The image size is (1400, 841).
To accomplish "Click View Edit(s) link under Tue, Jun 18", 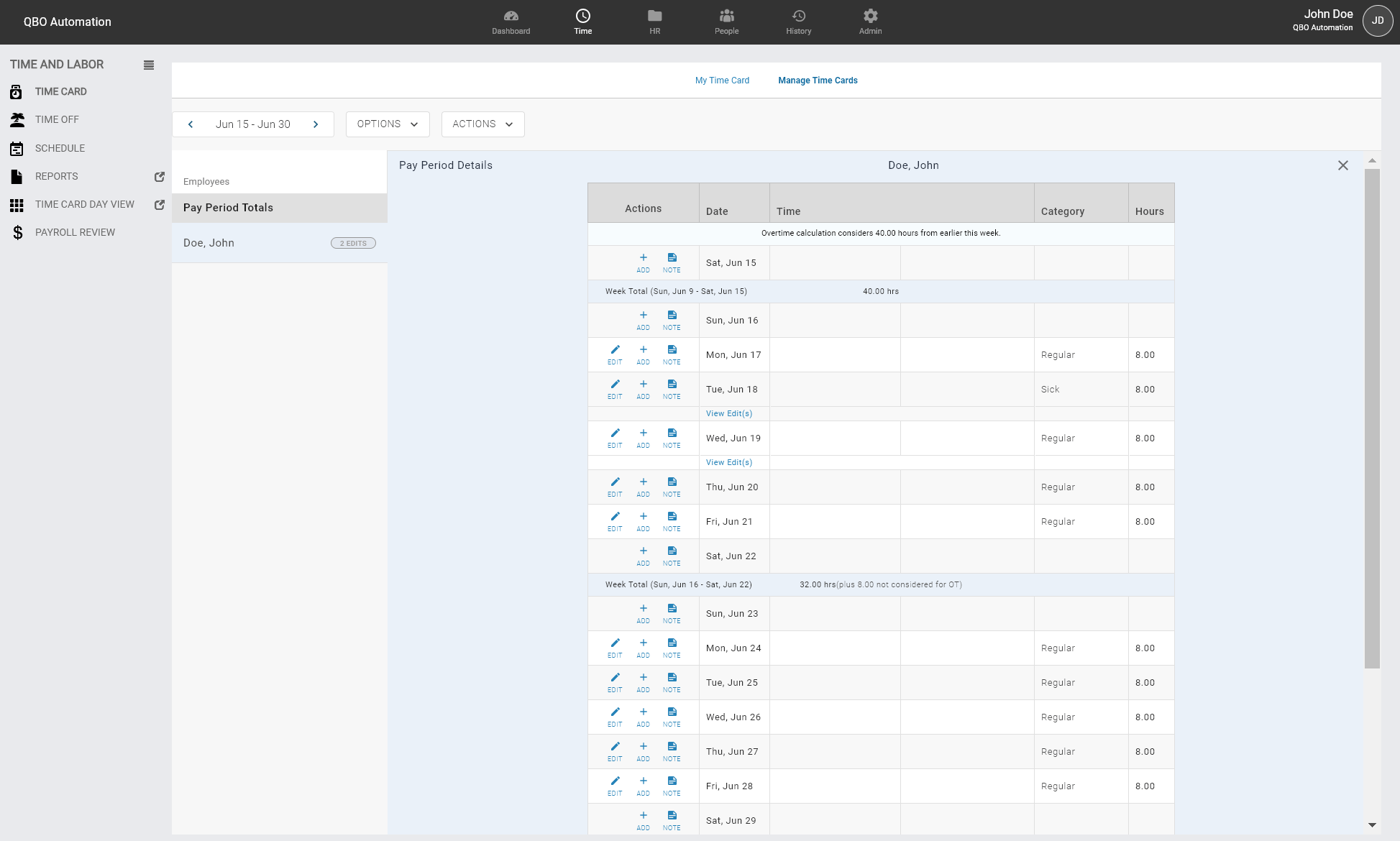I will [728, 413].
